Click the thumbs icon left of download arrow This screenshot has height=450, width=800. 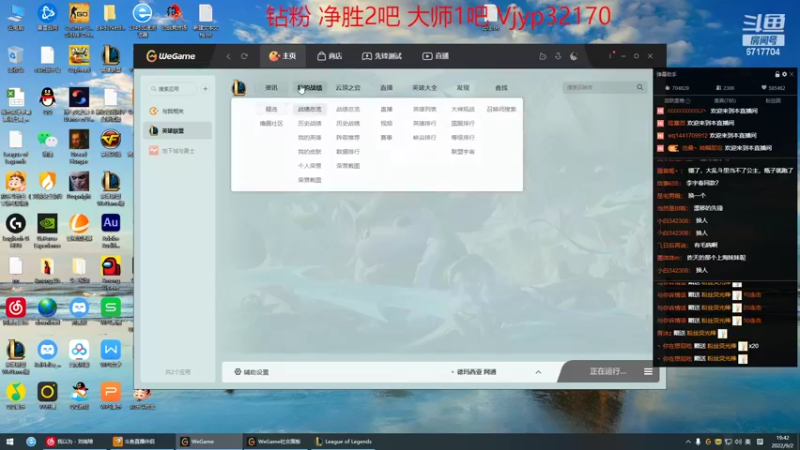pyautogui.click(x=543, y=56)
